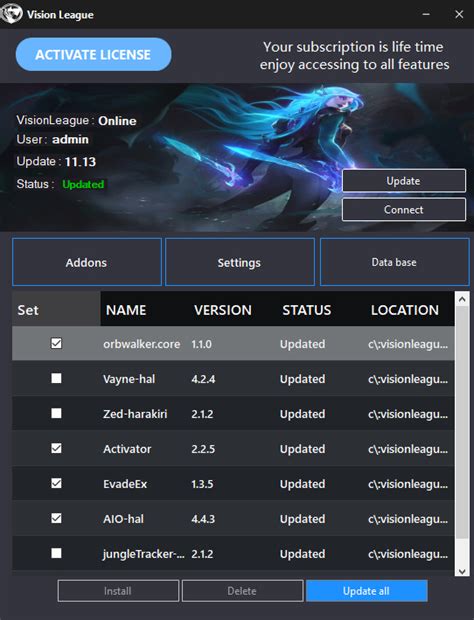The height and width of the screenshot is (620, 474).
Task: Click the Online status text
Action: tap(117, 121)
